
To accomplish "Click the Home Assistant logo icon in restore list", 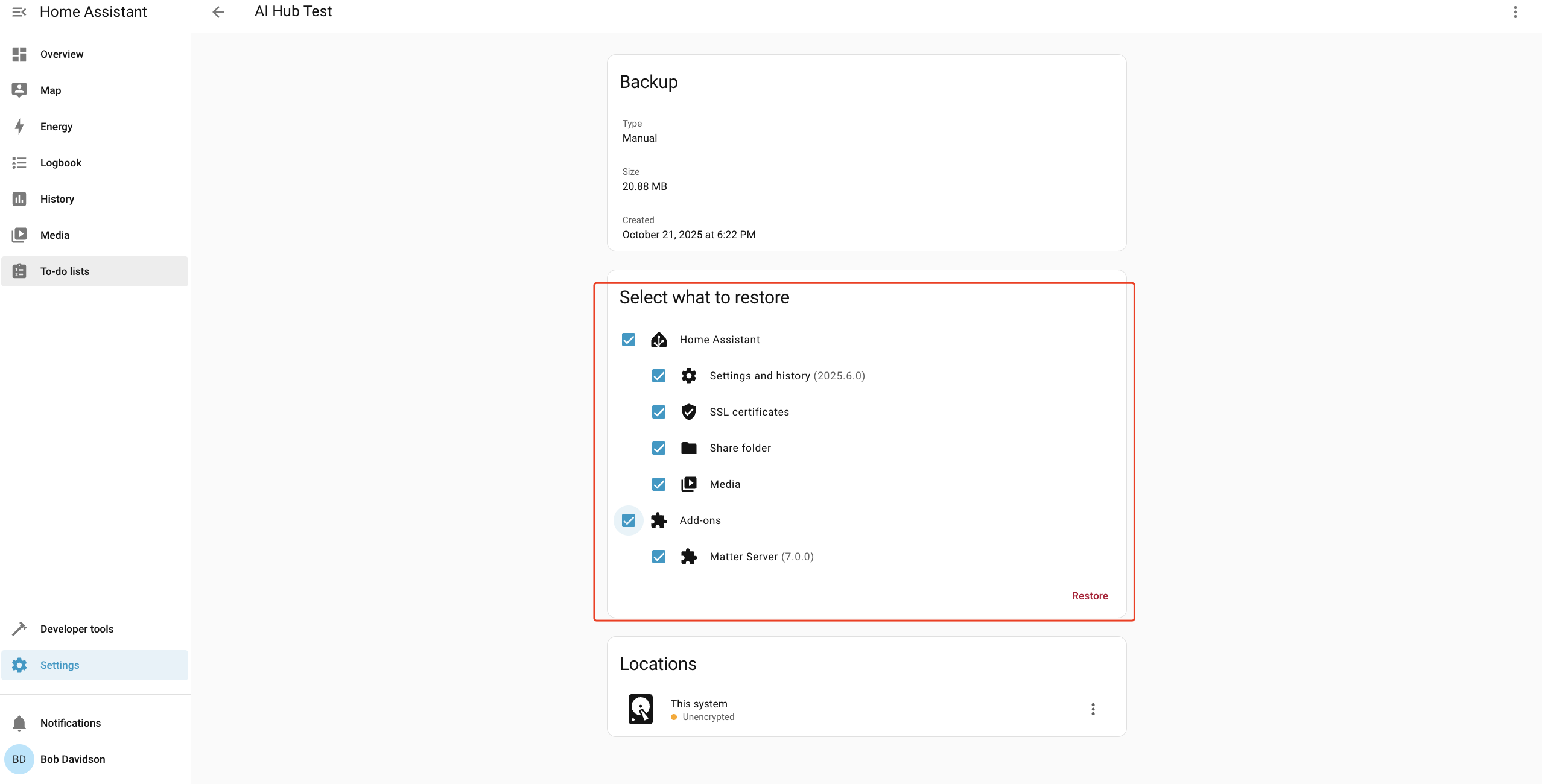I will coord(659,340).
